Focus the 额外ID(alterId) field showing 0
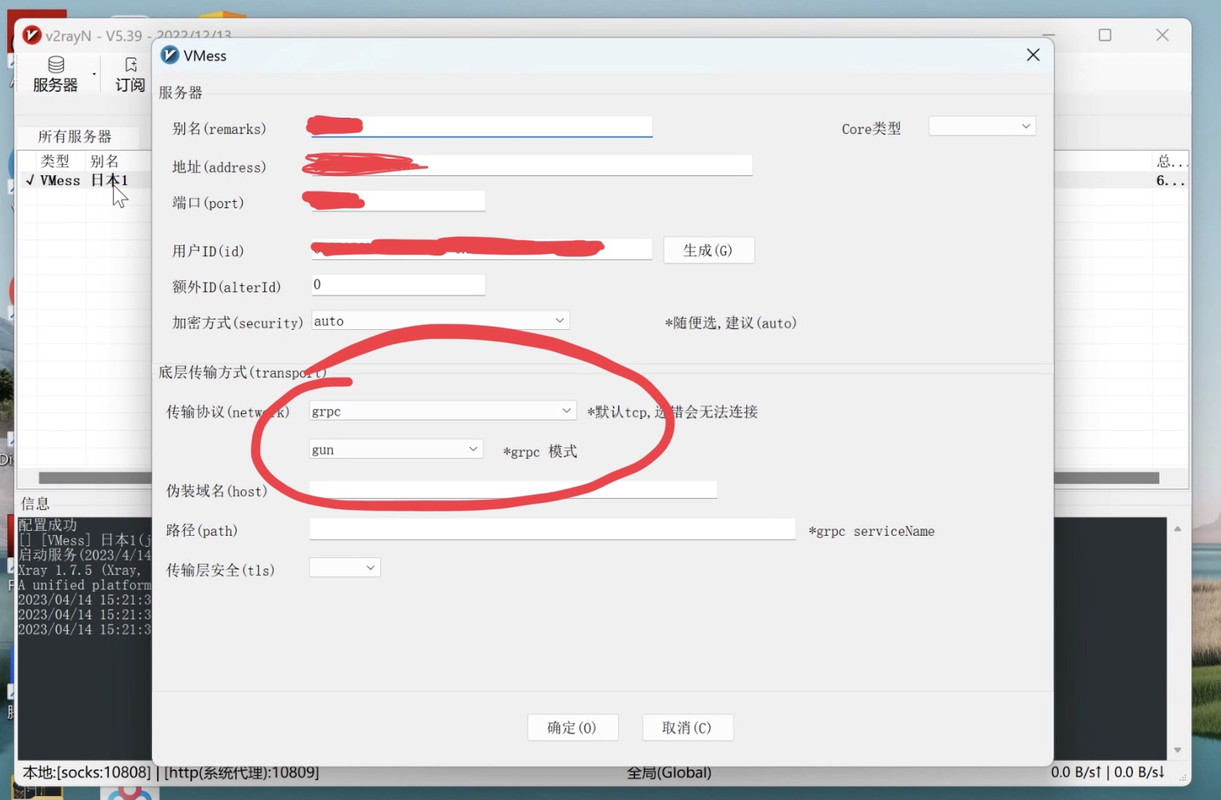 pos(398,285)
